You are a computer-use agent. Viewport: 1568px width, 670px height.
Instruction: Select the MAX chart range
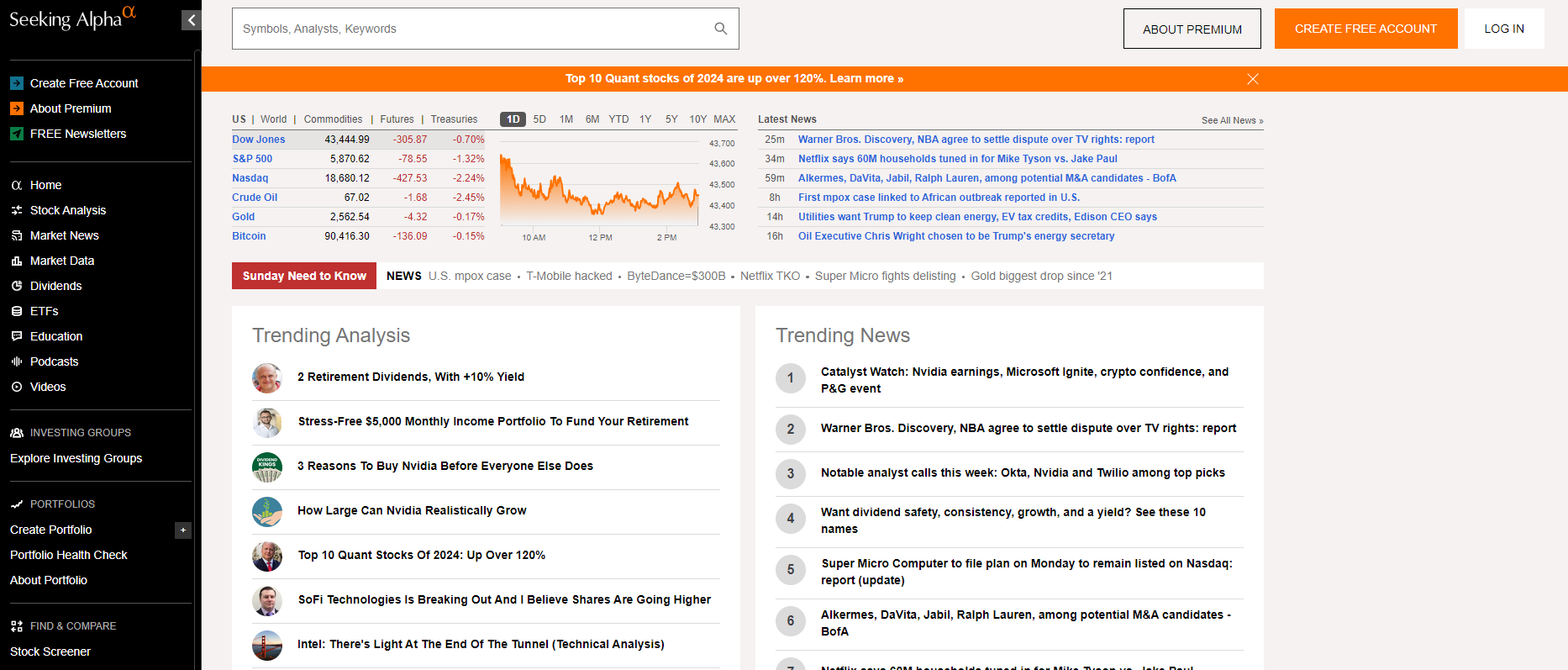(724, 119)
